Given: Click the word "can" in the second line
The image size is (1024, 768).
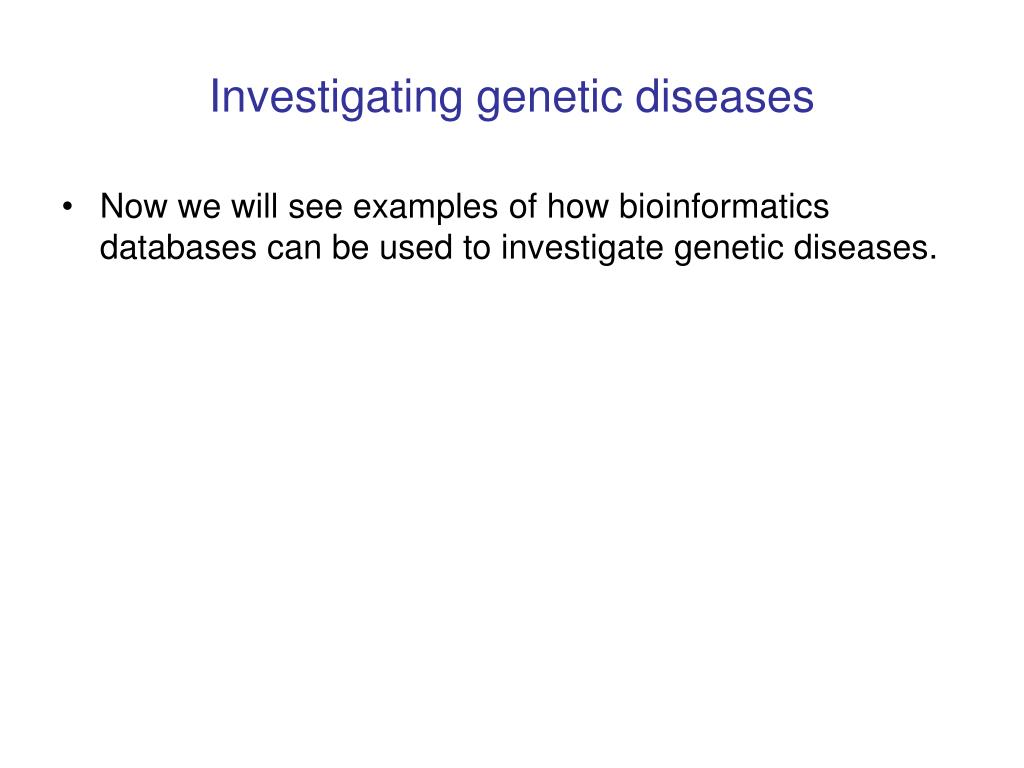Looking at the screenshot, I should click(x=294, y=250).
